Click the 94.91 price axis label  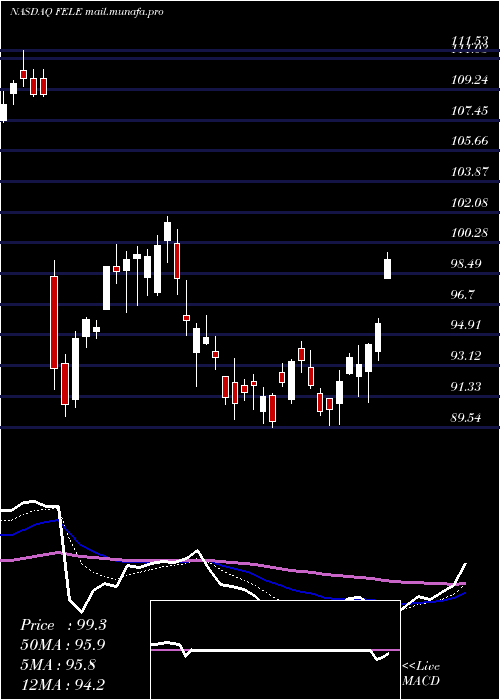[x=467, y=325]
